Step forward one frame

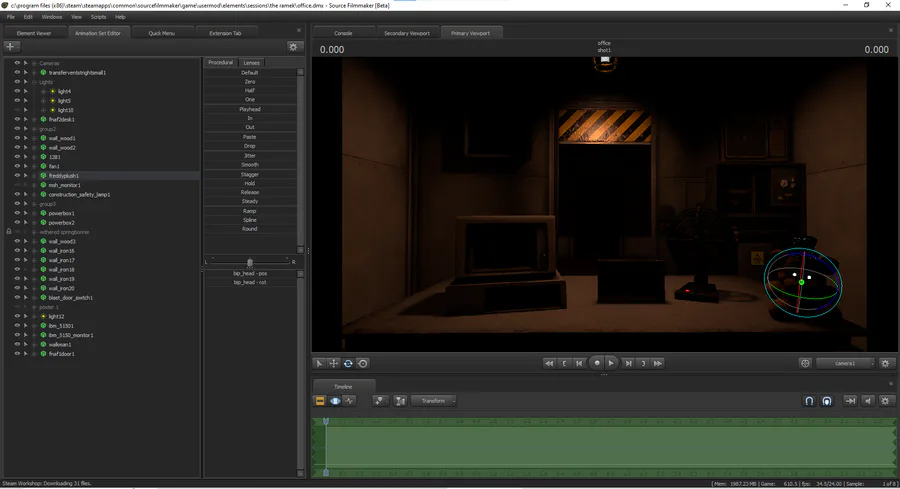(629, 363)
